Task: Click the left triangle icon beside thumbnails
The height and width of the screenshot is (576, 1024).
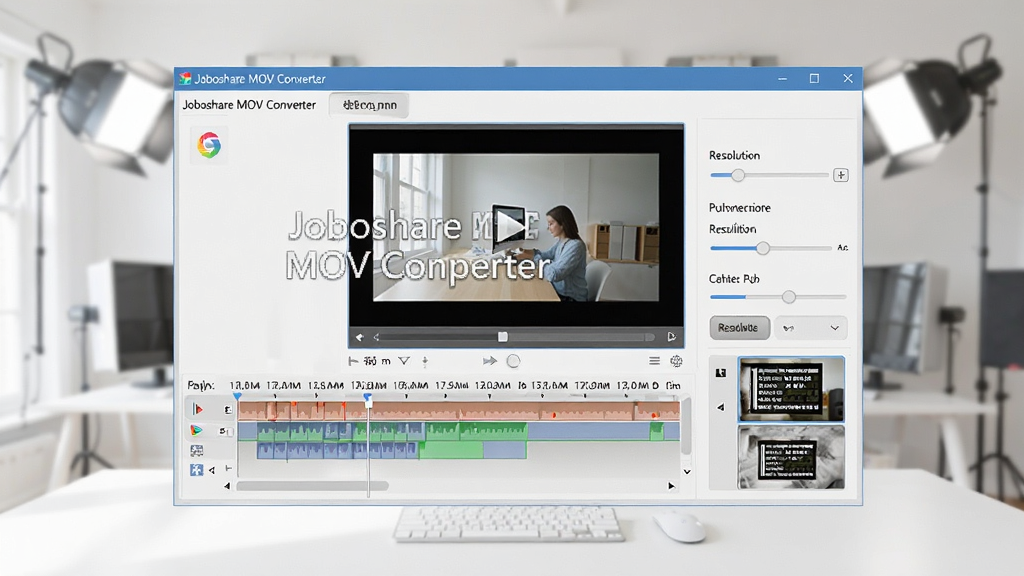Action: [x=720, y=408]
